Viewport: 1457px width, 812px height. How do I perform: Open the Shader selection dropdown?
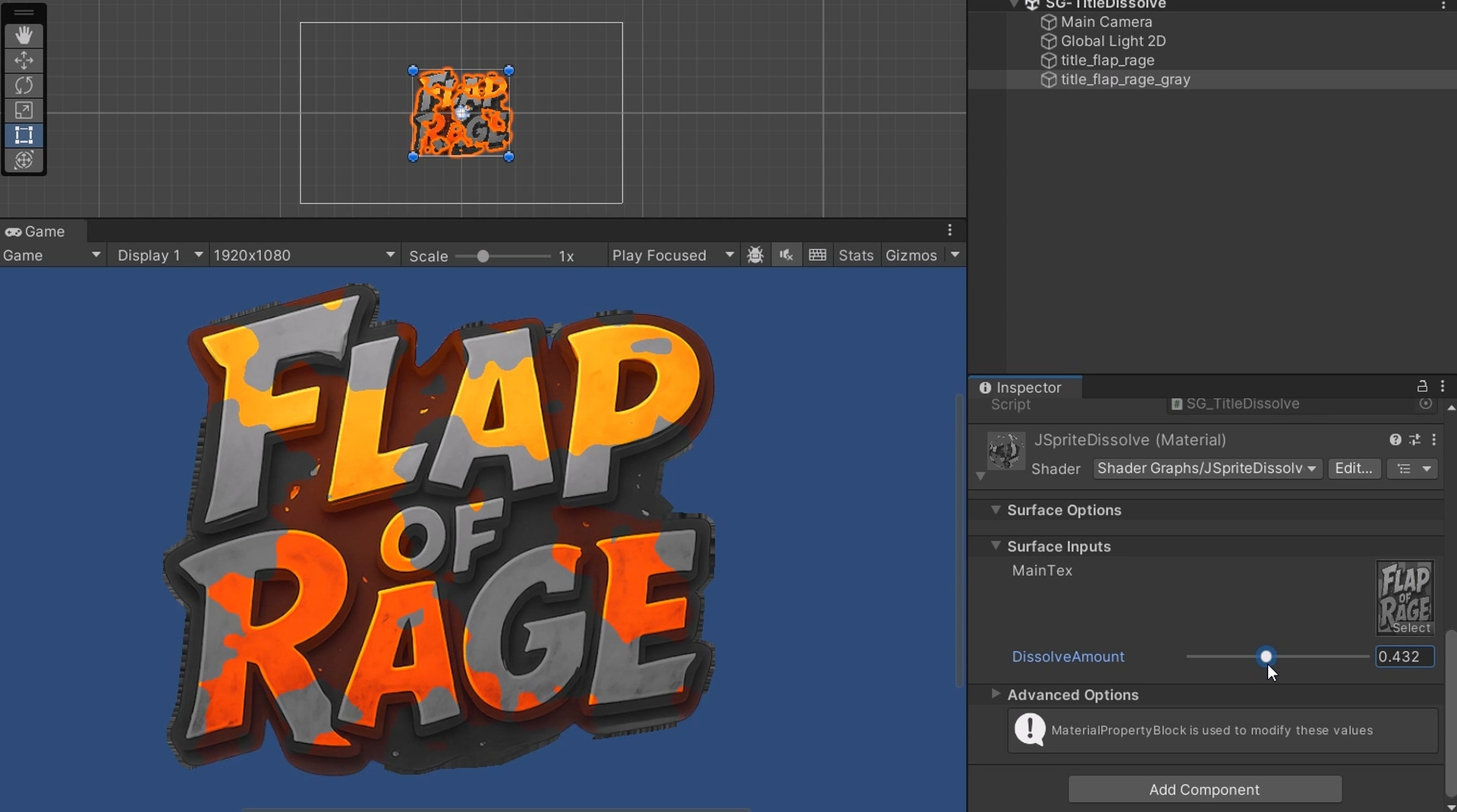(x=1207, y=469)
